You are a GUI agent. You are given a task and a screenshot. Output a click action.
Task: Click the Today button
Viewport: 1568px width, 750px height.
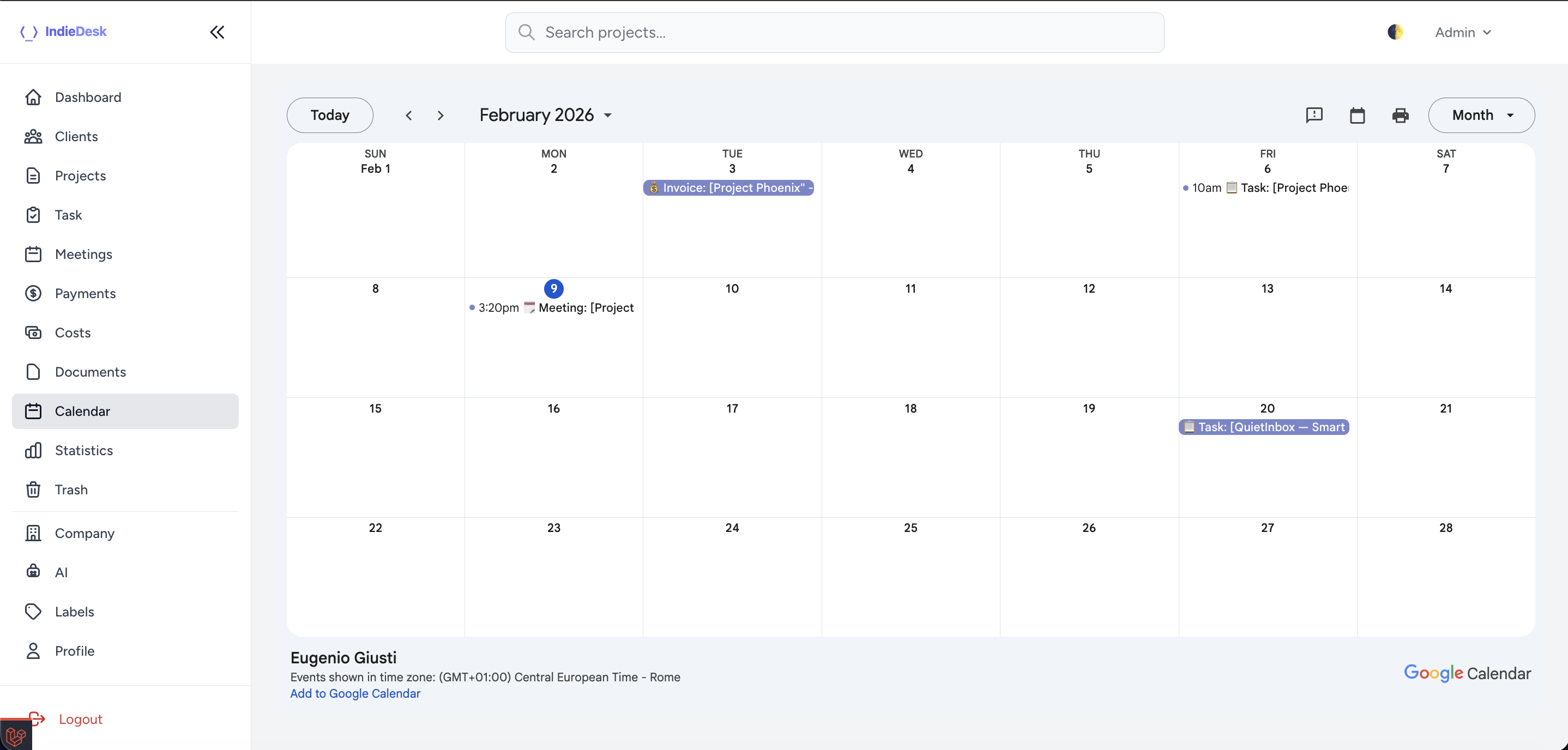(x=329, y=115)
